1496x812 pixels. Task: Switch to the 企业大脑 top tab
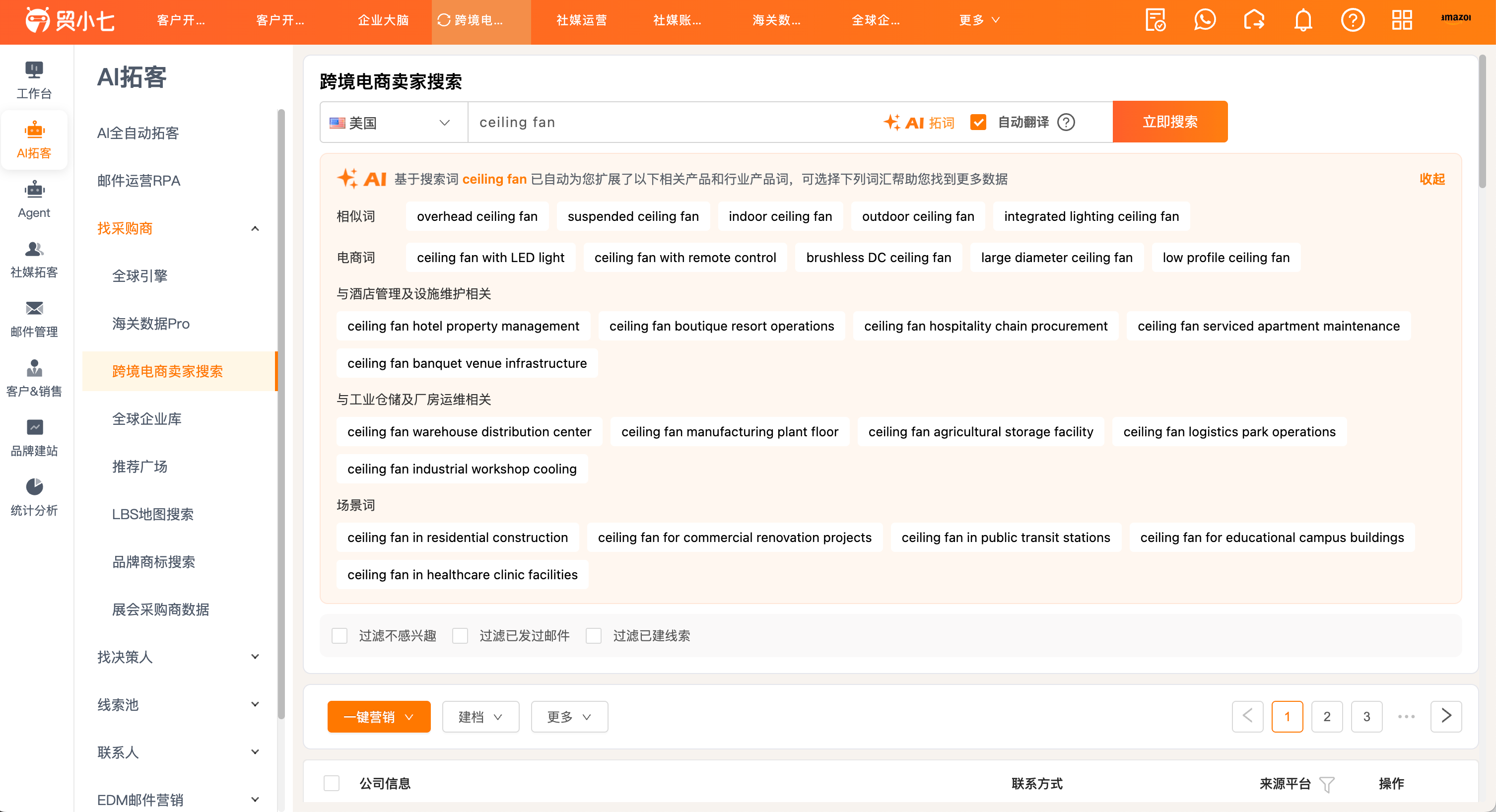click(383, 20)
